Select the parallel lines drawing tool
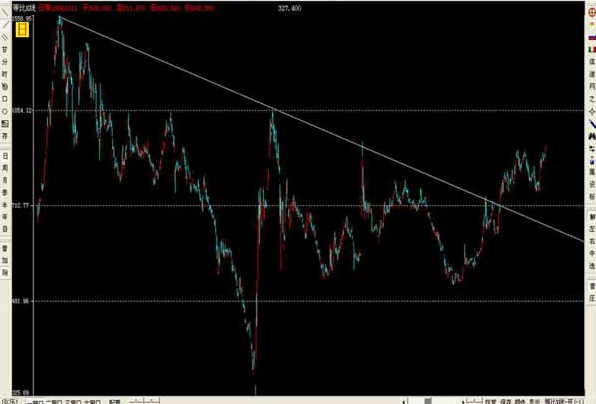The height and width of the screenshot is (404, 596). click(5, 37)
